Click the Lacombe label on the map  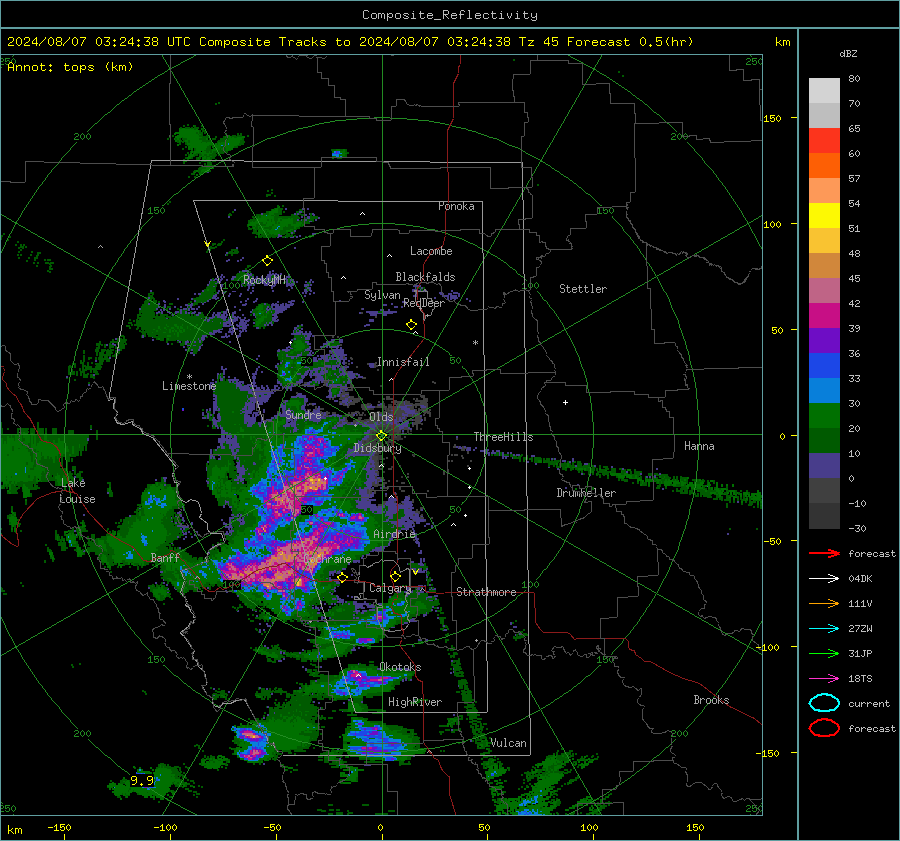[x=431, y=251]
